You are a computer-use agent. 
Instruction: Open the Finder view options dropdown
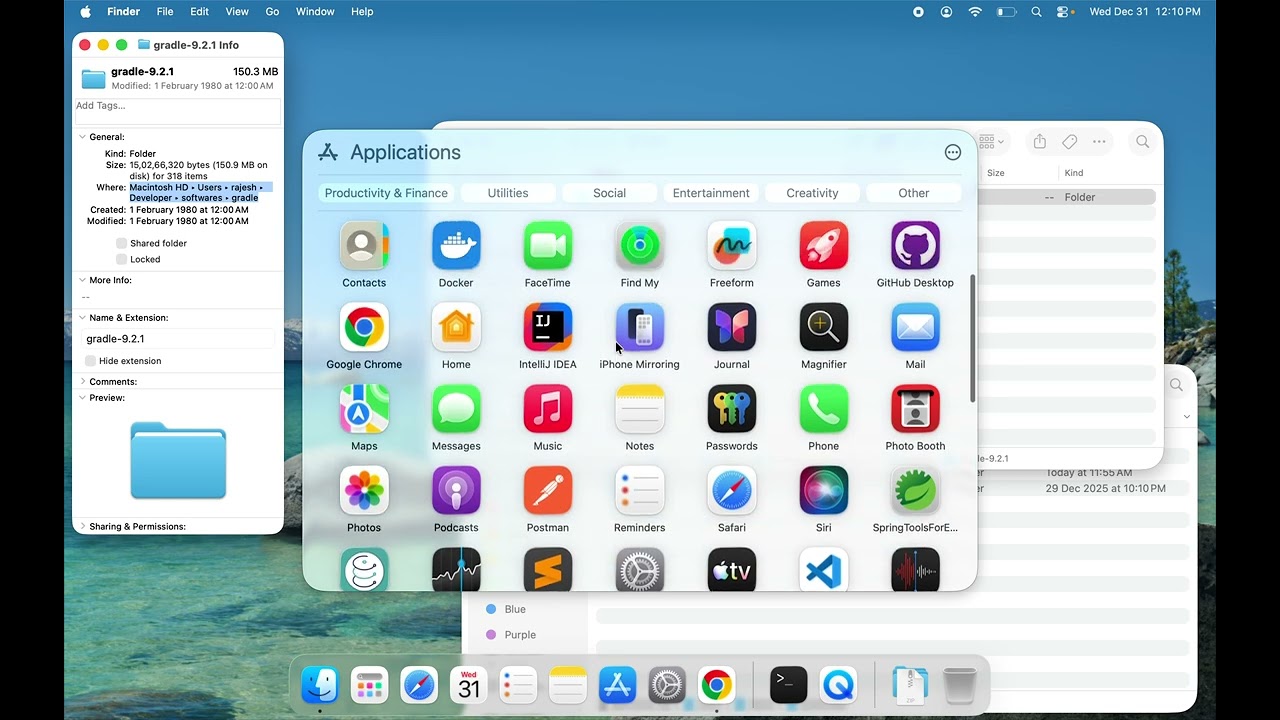pyautogui.click(x=991, y=142)
